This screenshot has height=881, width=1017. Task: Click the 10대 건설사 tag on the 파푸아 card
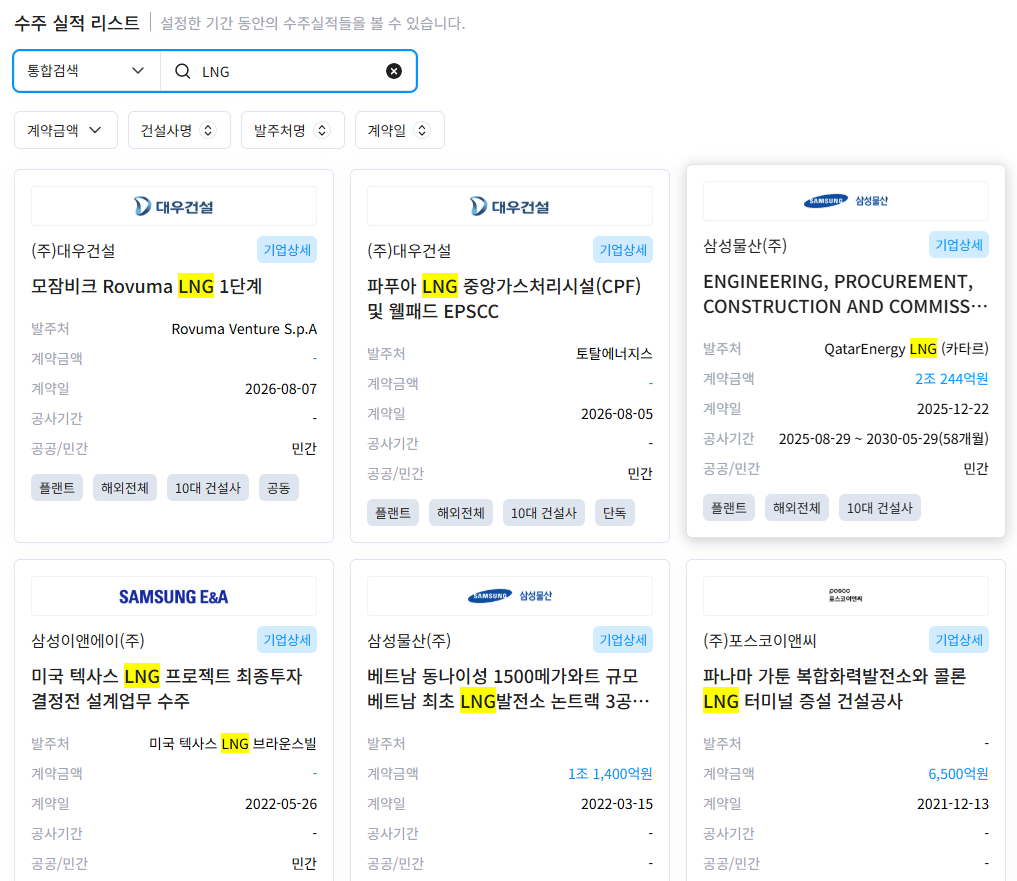pyautogui.click(x=544, y=513)
